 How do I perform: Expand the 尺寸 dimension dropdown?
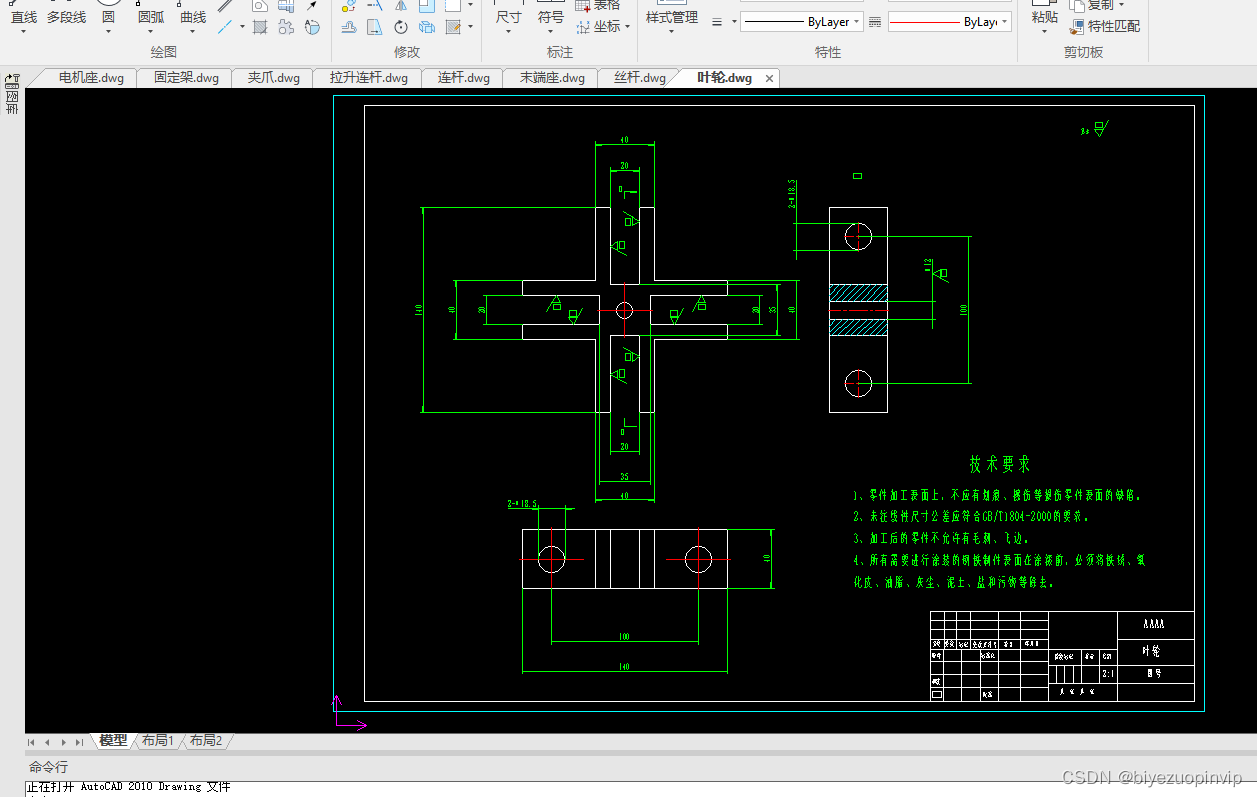[508, 33]
